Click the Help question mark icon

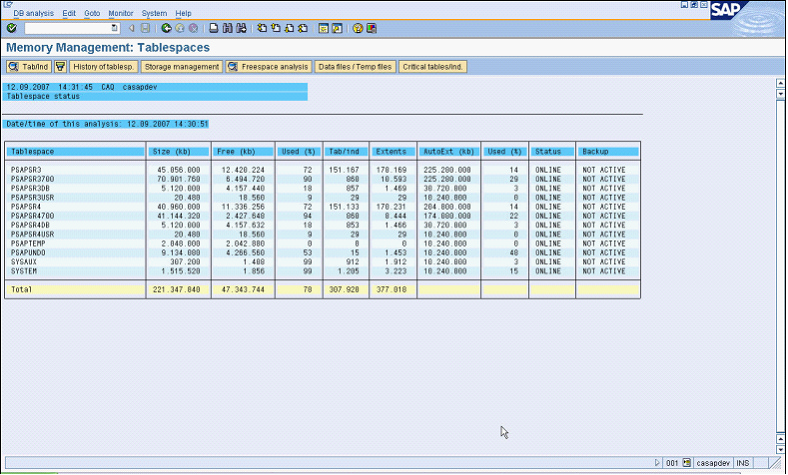[357, 28]
